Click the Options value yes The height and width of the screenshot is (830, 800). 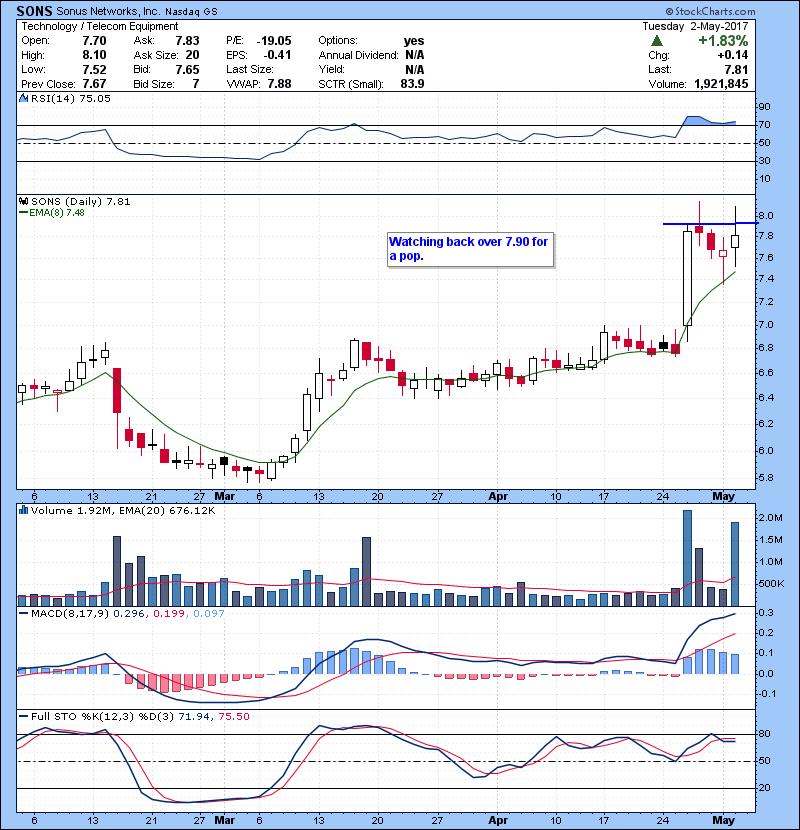[x=414, y=41]
